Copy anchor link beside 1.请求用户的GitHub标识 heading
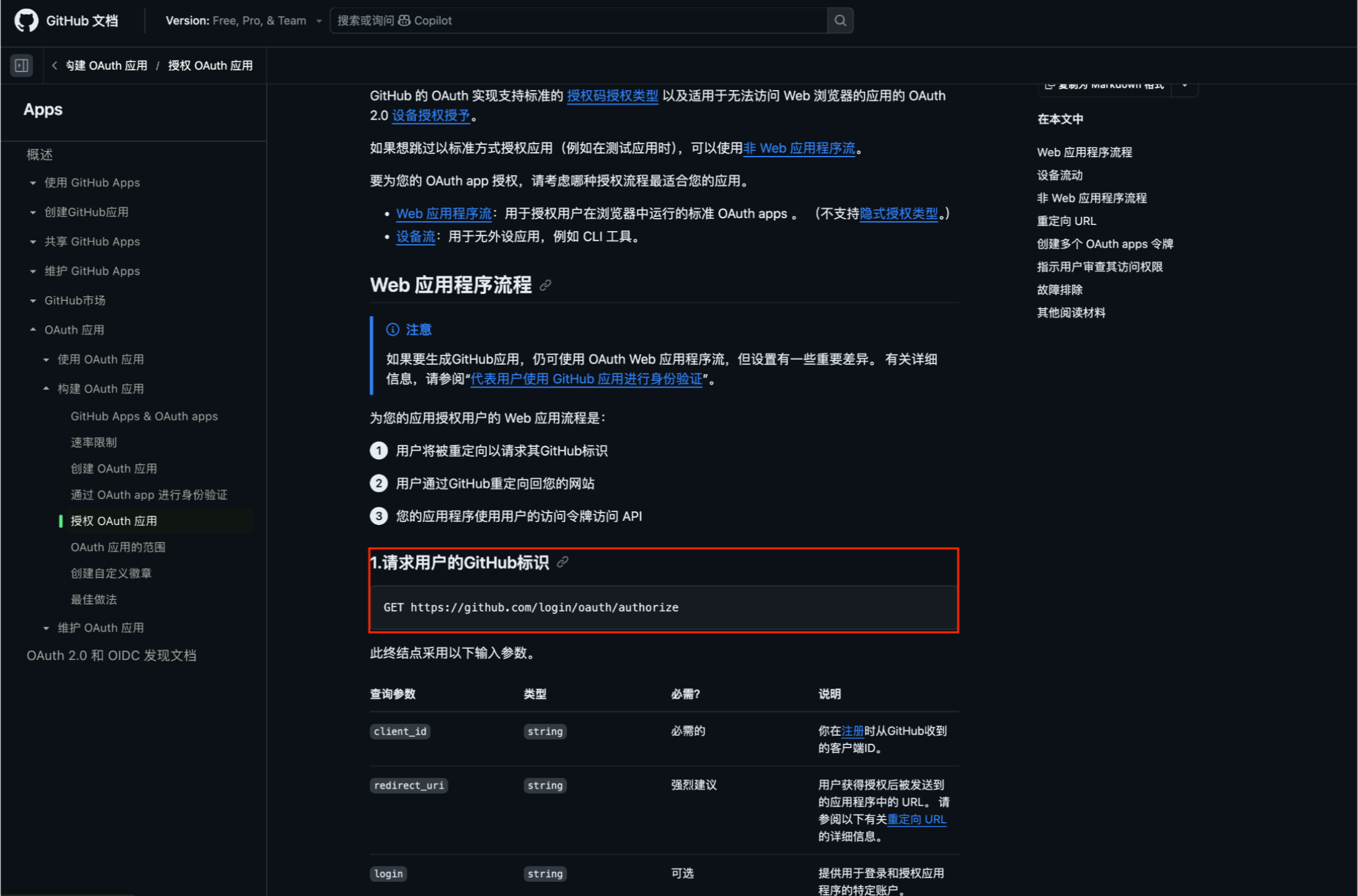Viewport: 1358px width, 896px height. tap(563, 562)
